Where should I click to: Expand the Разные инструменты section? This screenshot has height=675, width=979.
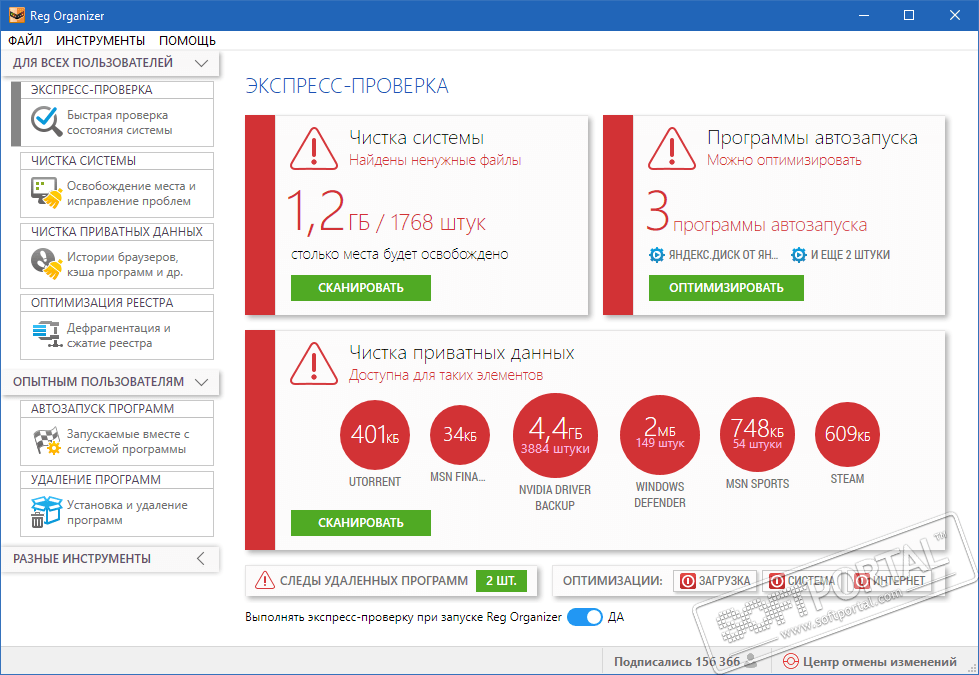pyautogui.click(x=200, y=559)
